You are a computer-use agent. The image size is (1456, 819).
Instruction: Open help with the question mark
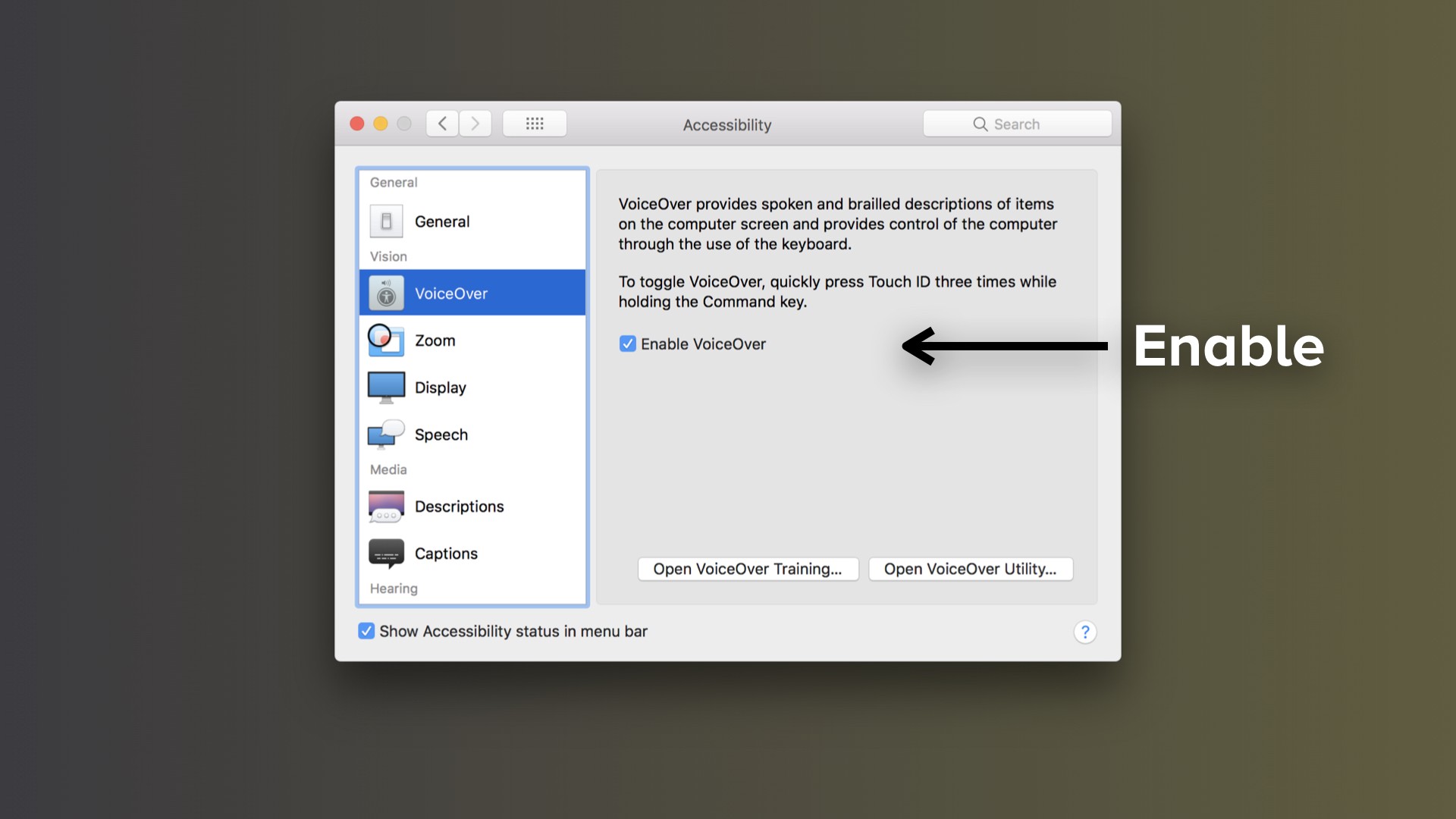(x=1085, y=632)
